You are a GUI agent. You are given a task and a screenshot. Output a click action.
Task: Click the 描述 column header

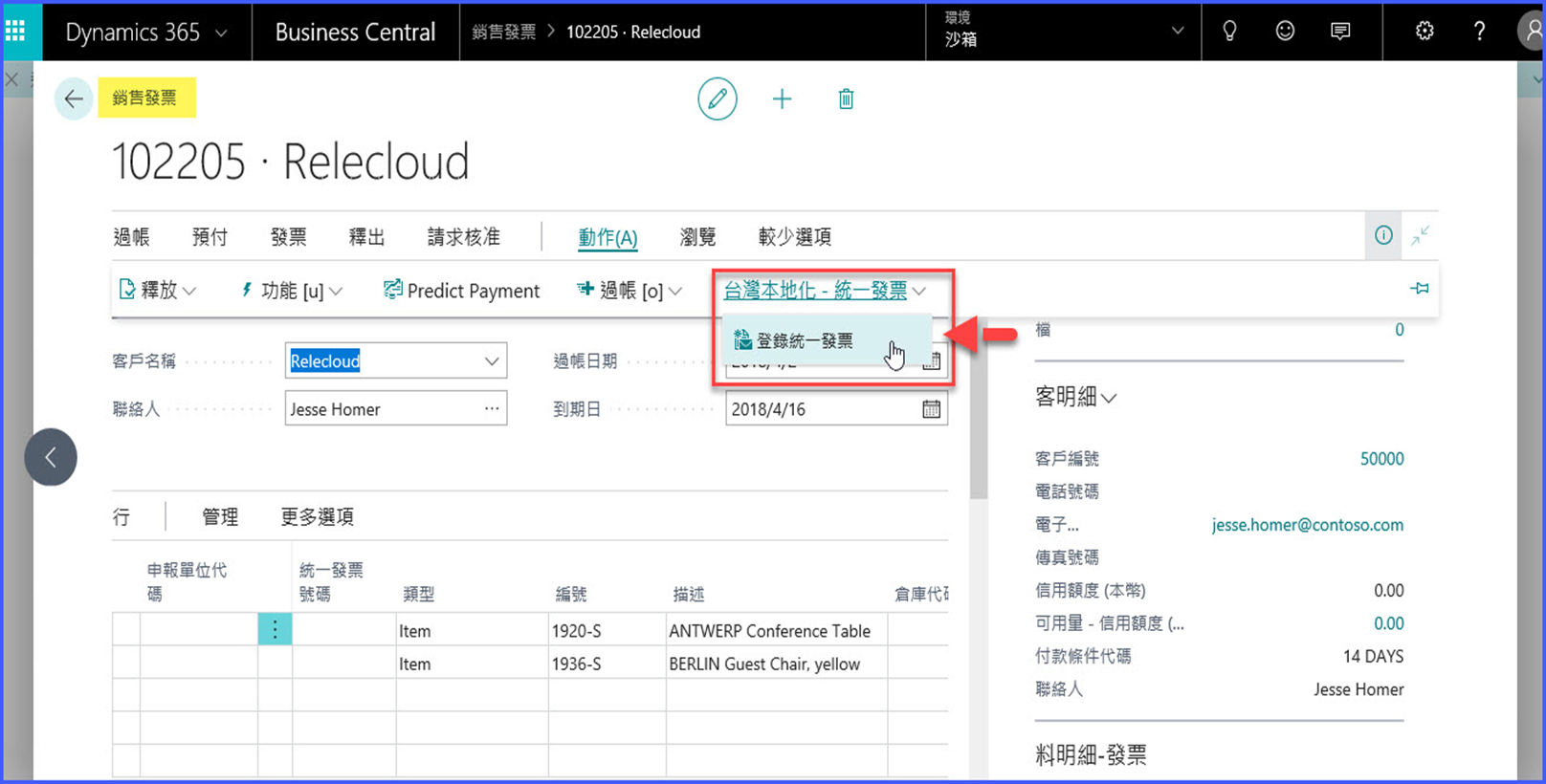pos(689,595)
